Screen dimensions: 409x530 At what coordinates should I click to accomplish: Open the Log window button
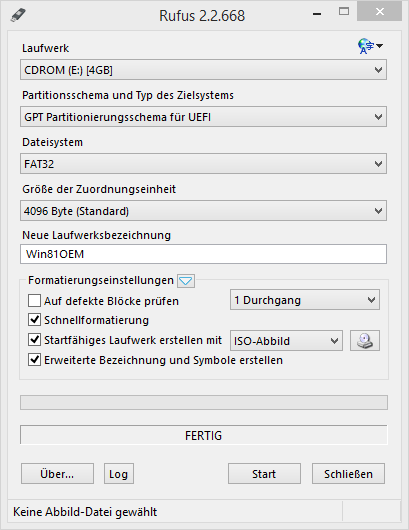[x=119, y=474]
